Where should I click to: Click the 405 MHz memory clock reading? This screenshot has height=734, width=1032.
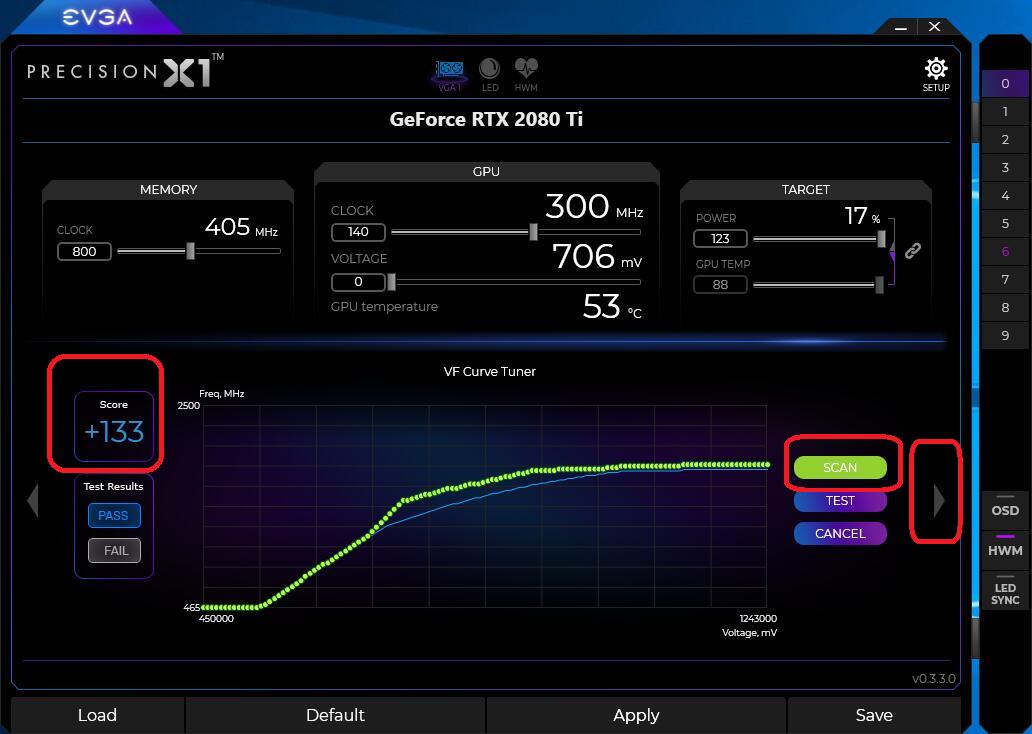241,227
